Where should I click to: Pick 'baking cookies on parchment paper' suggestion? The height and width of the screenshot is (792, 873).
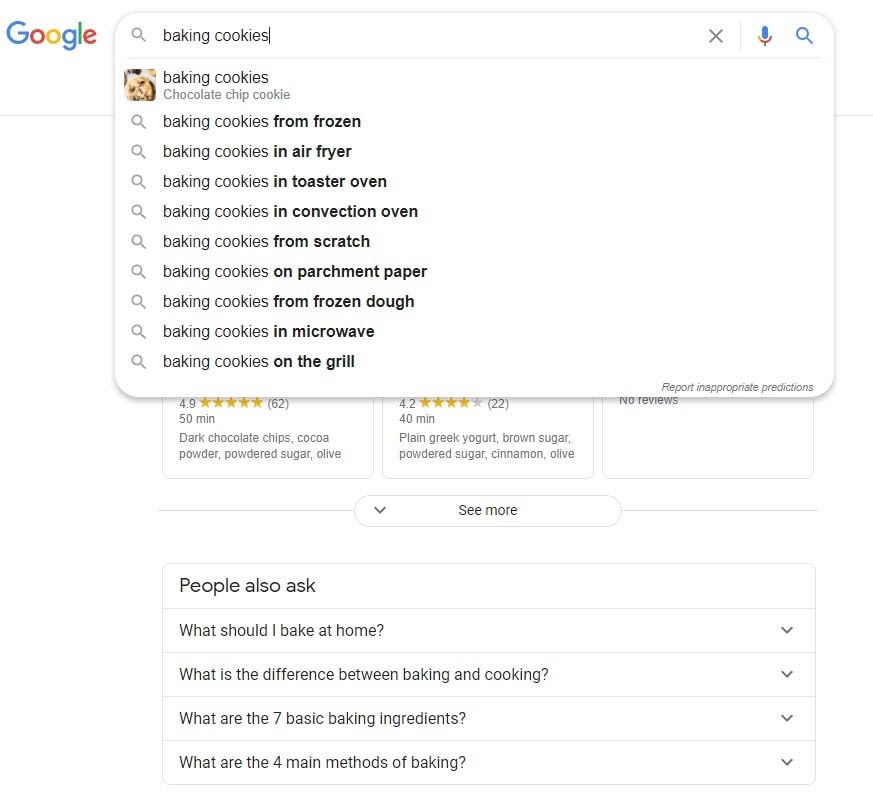(x=295, y=272)
